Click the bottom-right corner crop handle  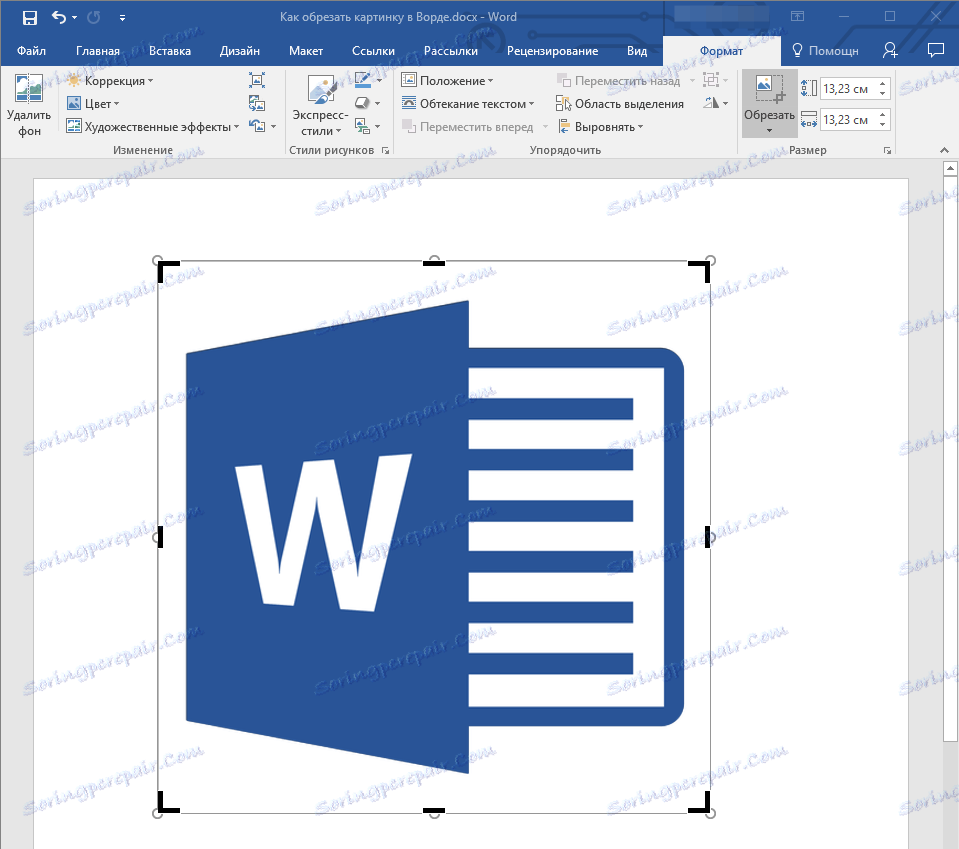point(701,803)
